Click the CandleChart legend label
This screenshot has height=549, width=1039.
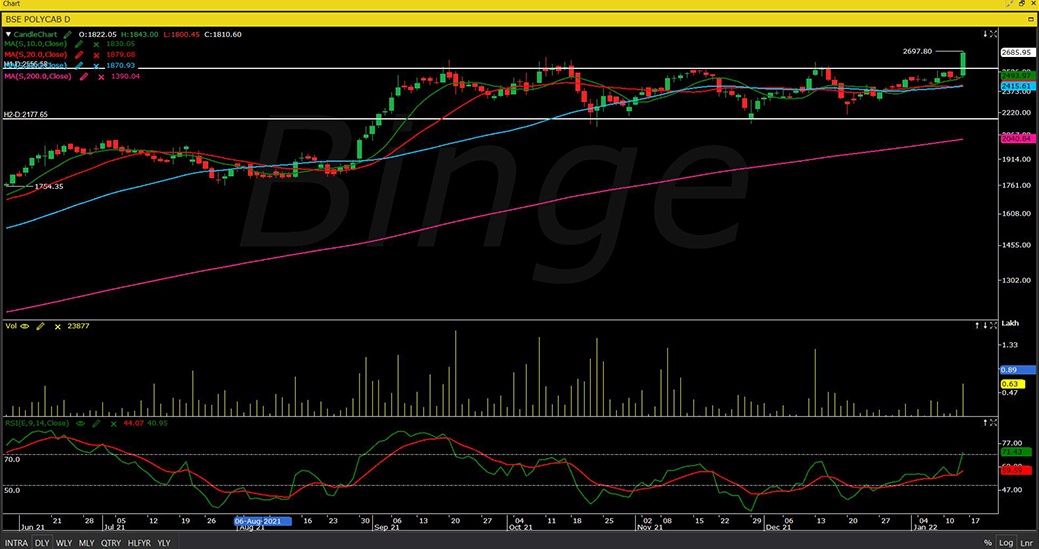[35, 34]
